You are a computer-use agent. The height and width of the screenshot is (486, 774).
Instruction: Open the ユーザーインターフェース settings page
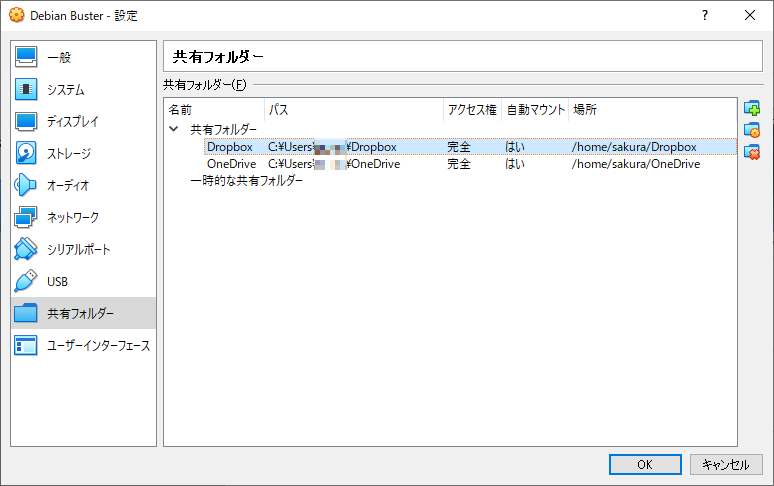(98, 345)
